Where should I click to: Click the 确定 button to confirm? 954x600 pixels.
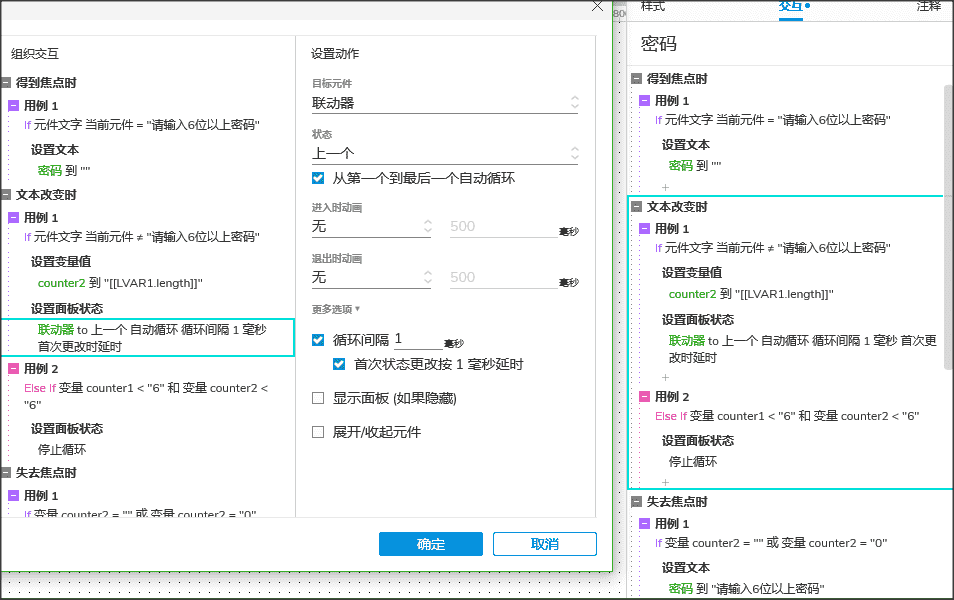click(x=430, y=544)
